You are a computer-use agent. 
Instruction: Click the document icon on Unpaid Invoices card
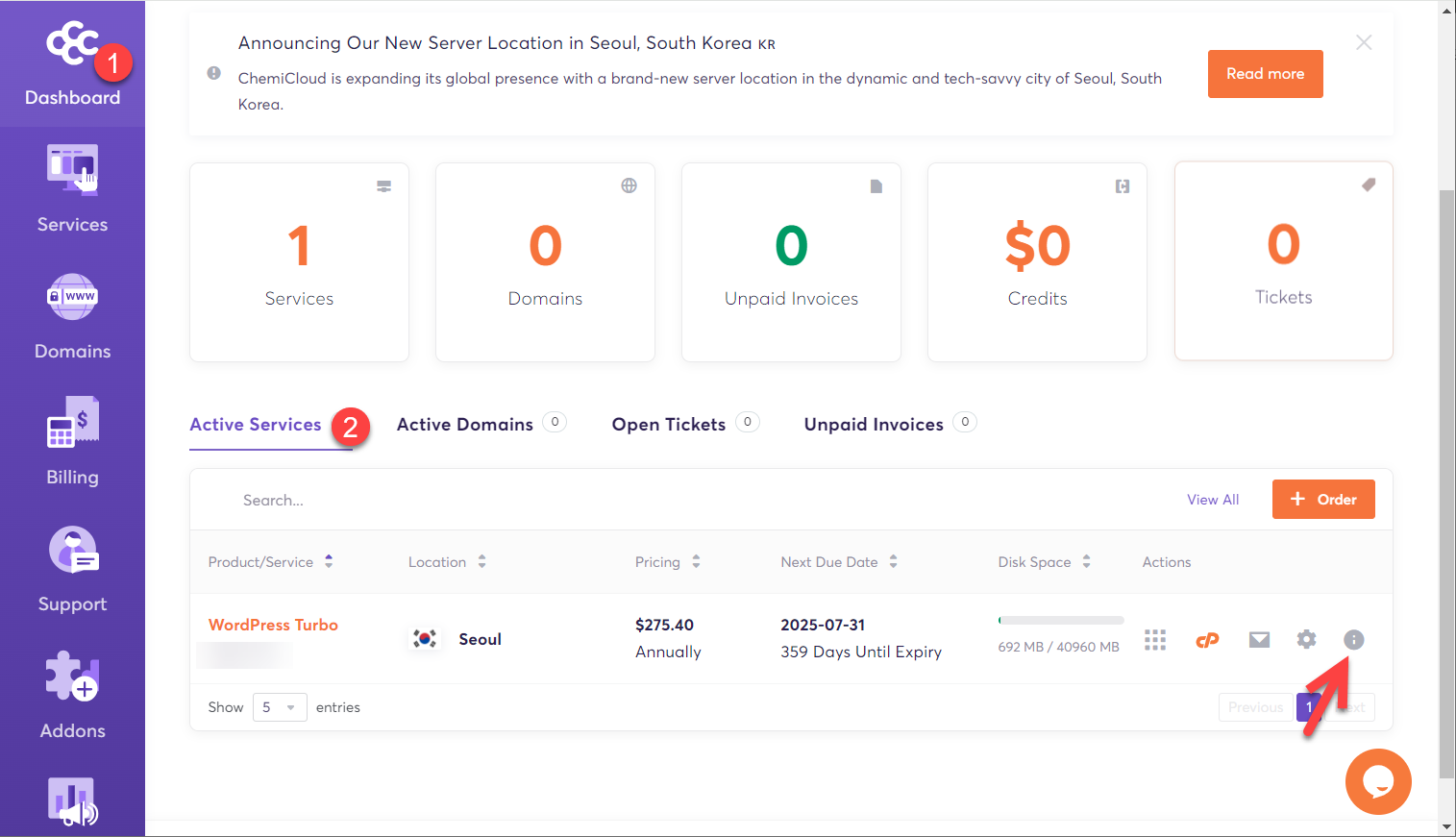tap(876, 186)
